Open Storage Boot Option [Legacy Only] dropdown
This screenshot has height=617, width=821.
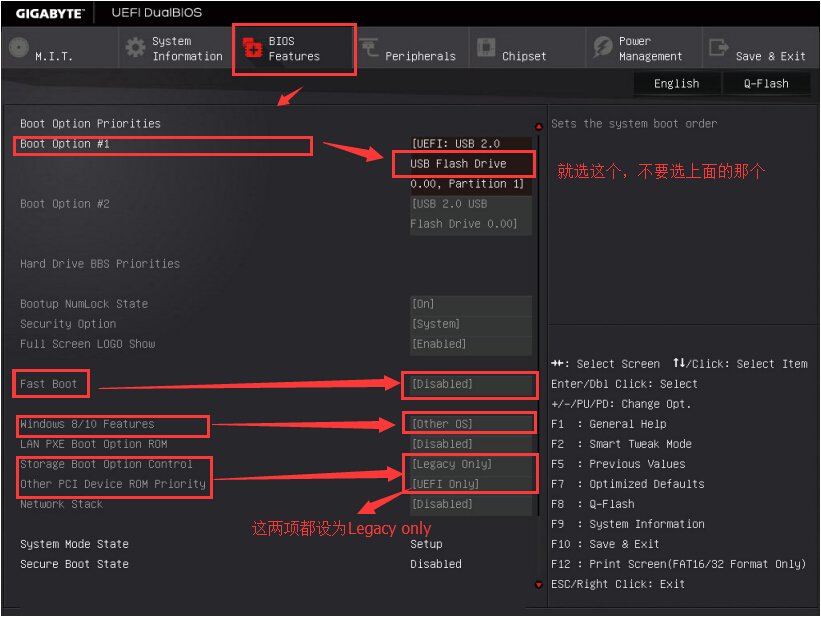click(x=471, y=465)
